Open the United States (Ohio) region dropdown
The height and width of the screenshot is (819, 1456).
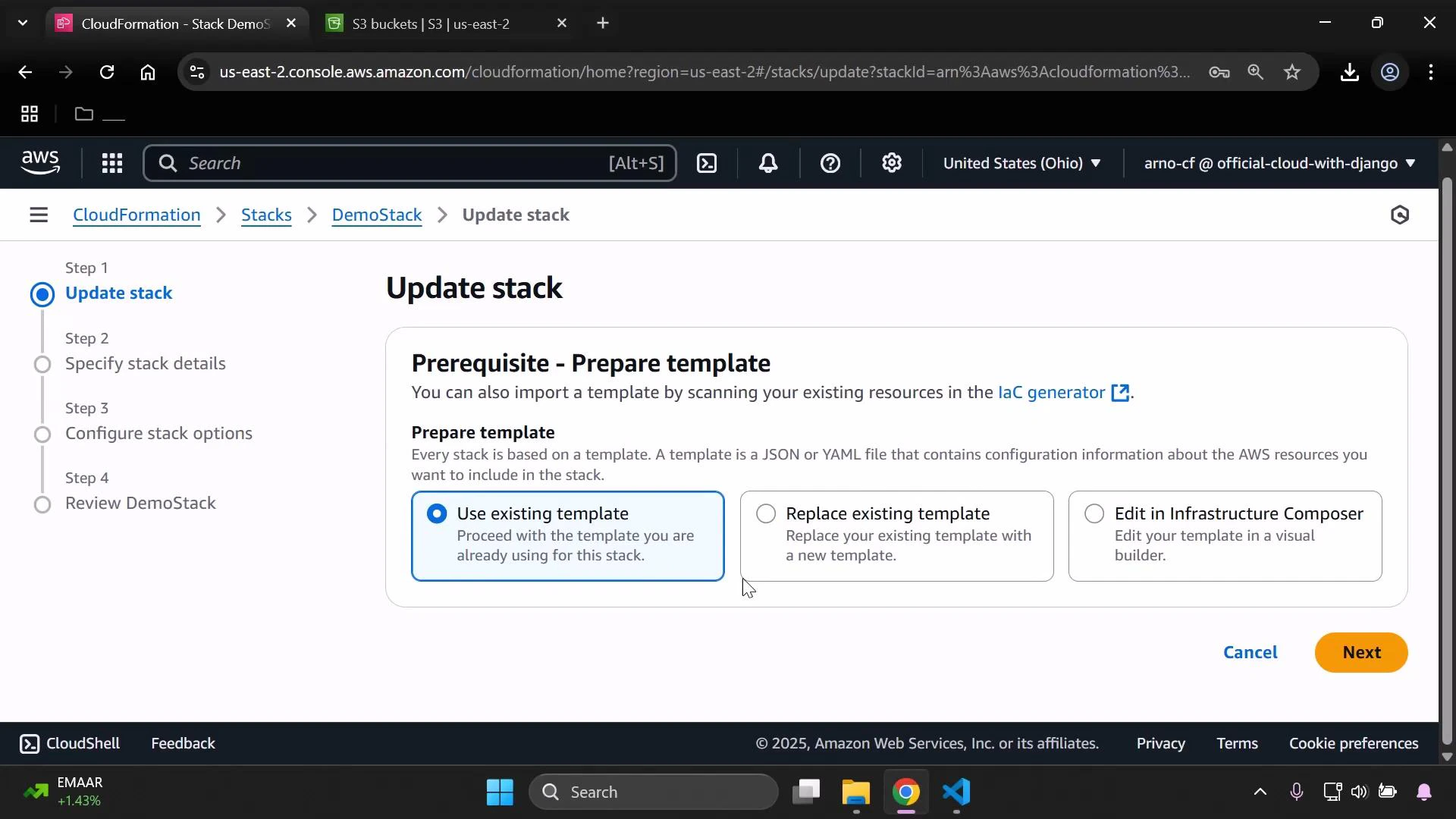tap(1022, 163)
